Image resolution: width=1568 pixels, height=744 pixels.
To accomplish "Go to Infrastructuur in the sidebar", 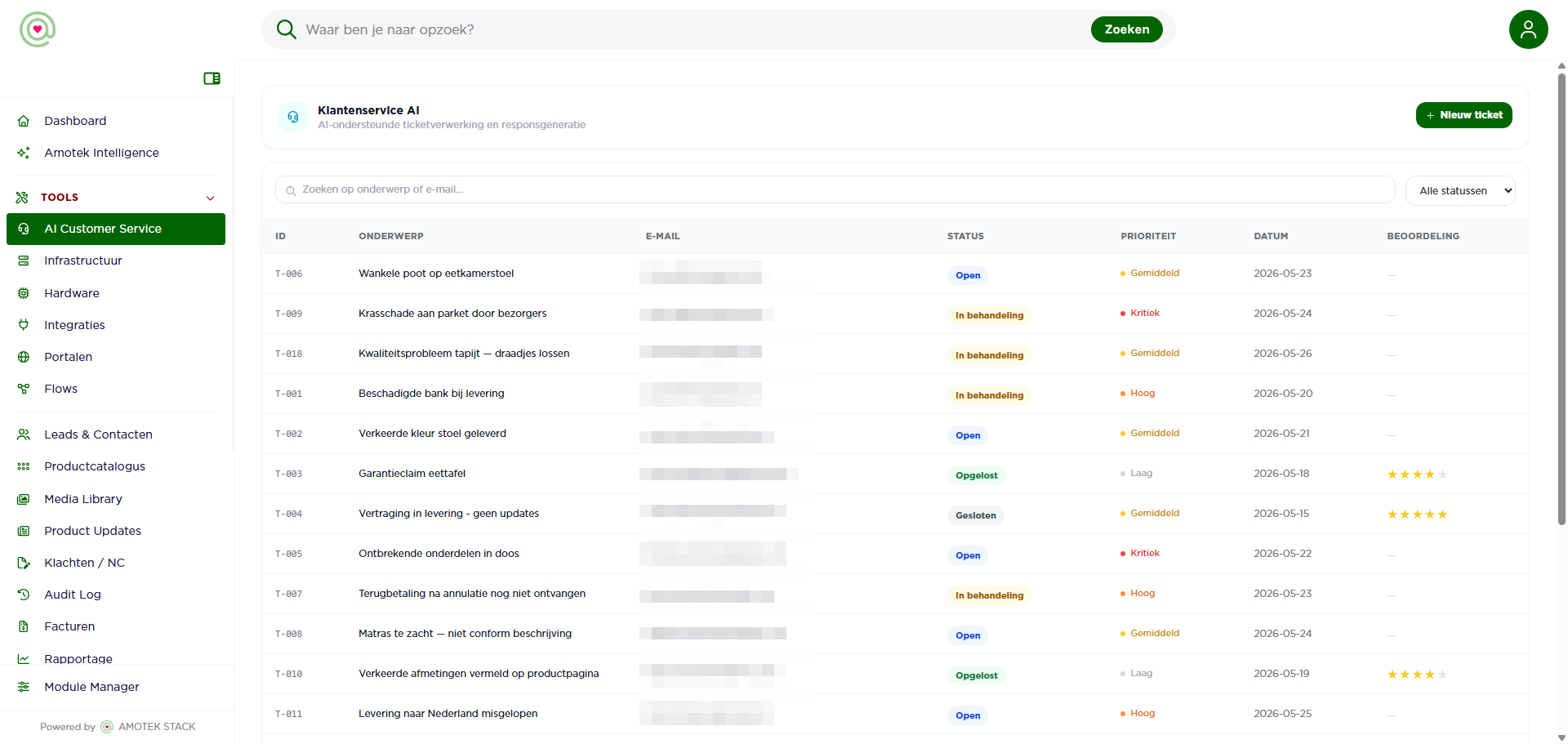I will (x=116, y=261).
